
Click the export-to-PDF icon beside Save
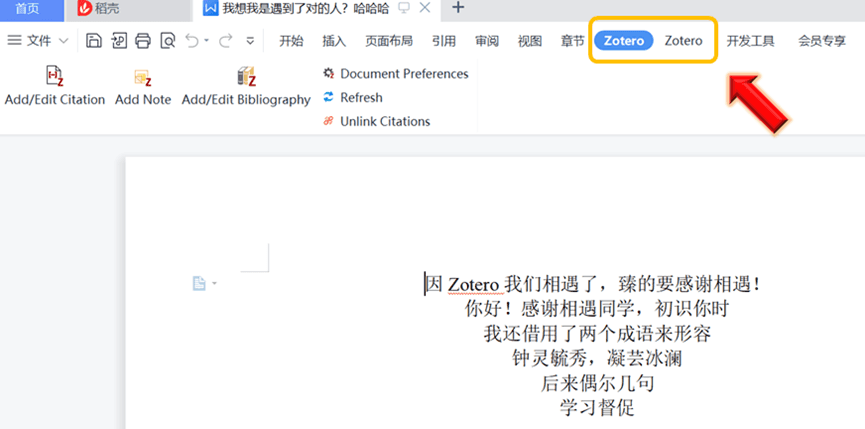click(x=119, y=41)
